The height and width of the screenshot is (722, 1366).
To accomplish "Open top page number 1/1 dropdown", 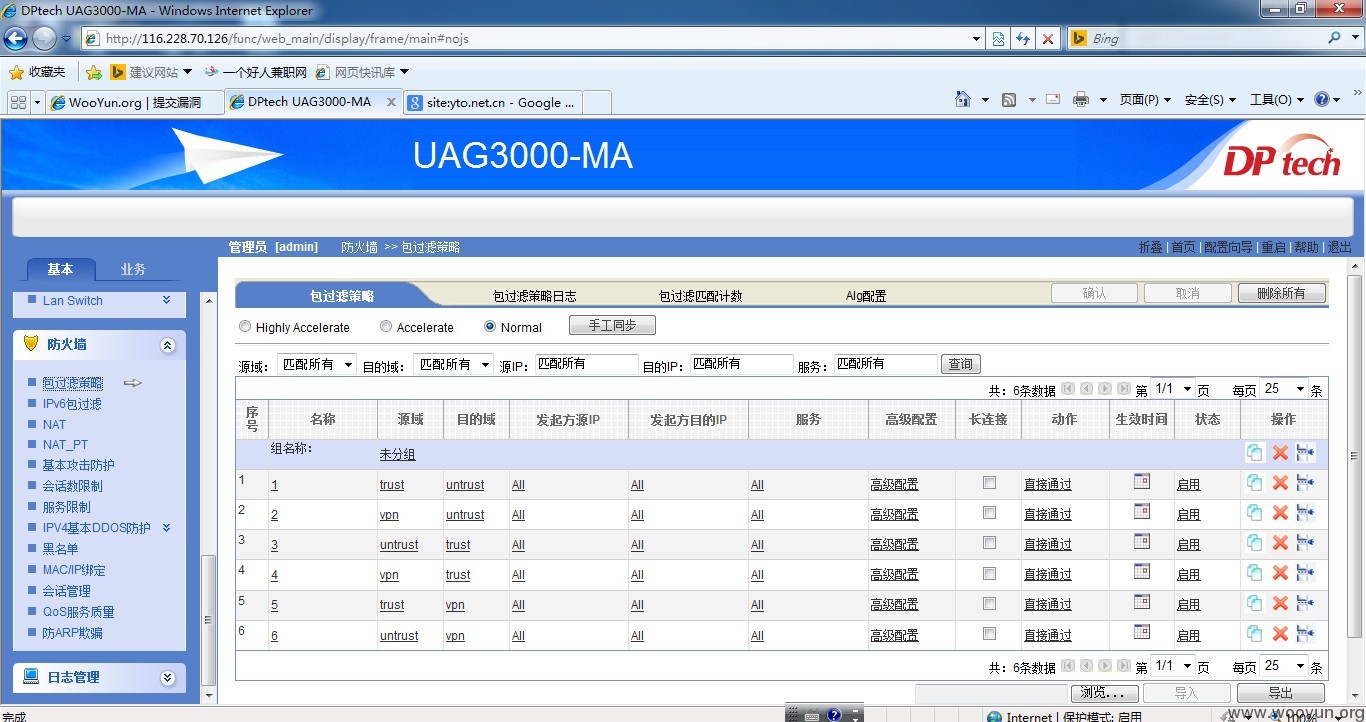I will 1173,389.
